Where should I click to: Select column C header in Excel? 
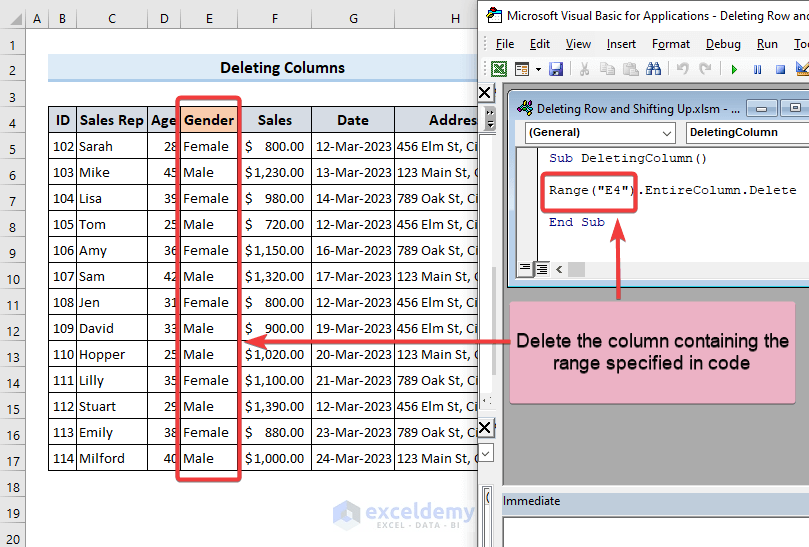point(112,19)
